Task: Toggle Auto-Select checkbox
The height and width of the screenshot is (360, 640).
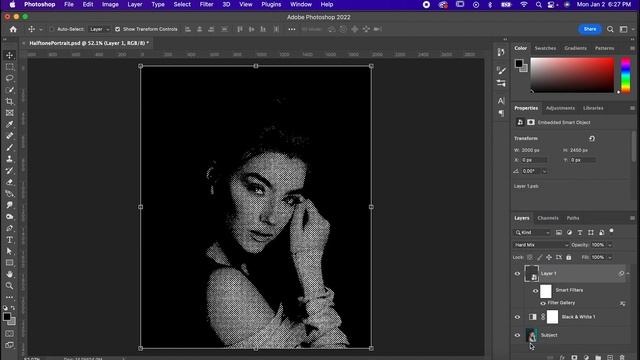Action: pyautogui.click(x=52, y=29)
